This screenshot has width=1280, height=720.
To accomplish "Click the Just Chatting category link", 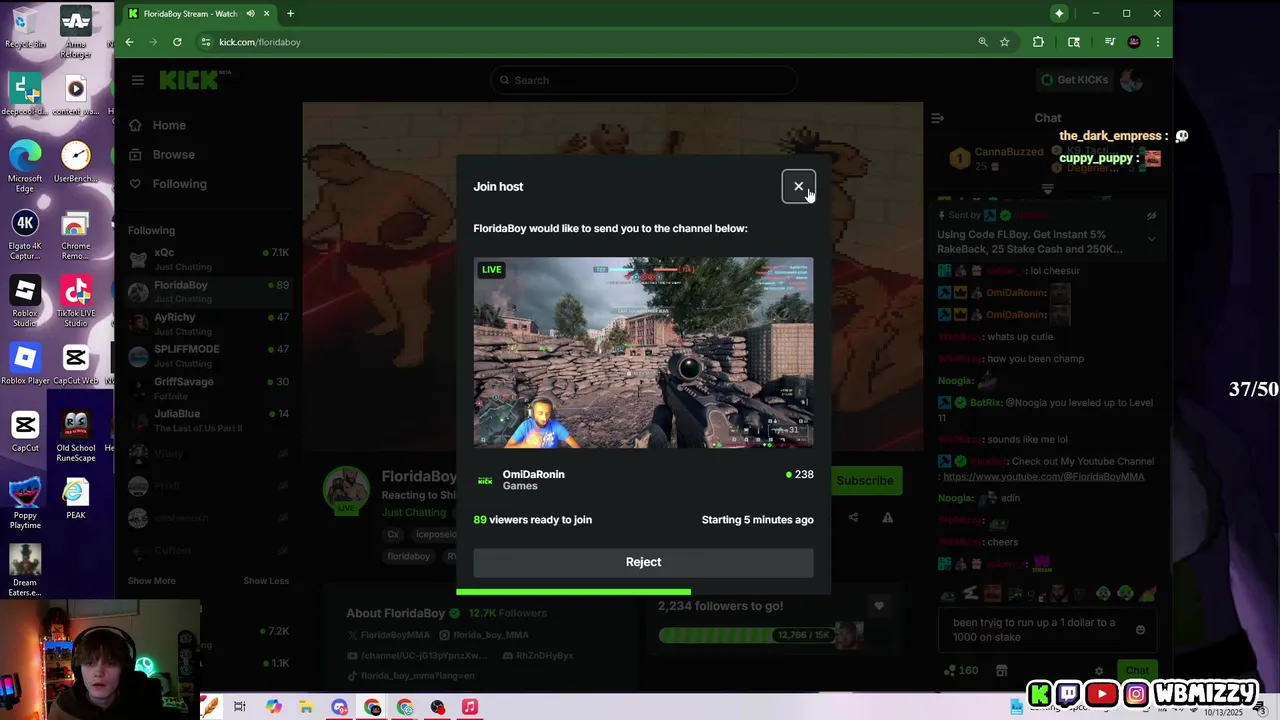I will (x=413, y=512).
